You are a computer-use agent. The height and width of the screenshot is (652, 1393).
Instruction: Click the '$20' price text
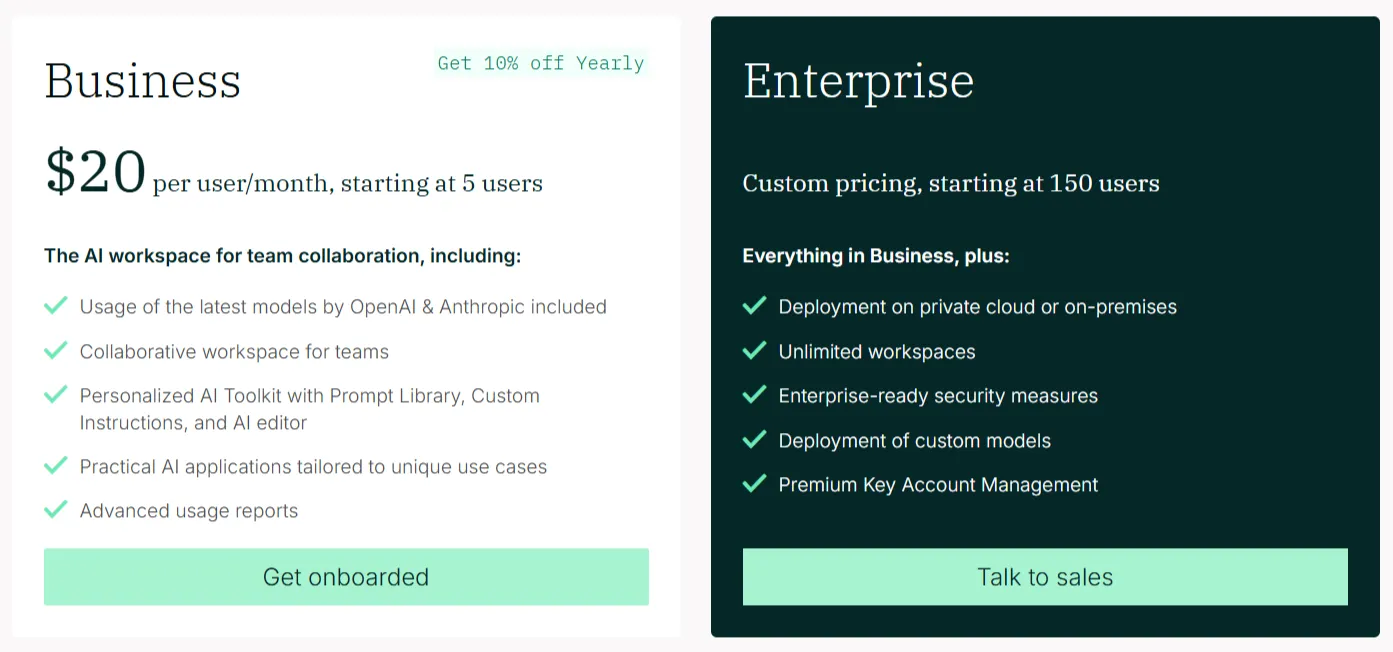pyautogui.click(x=95, y=170)
